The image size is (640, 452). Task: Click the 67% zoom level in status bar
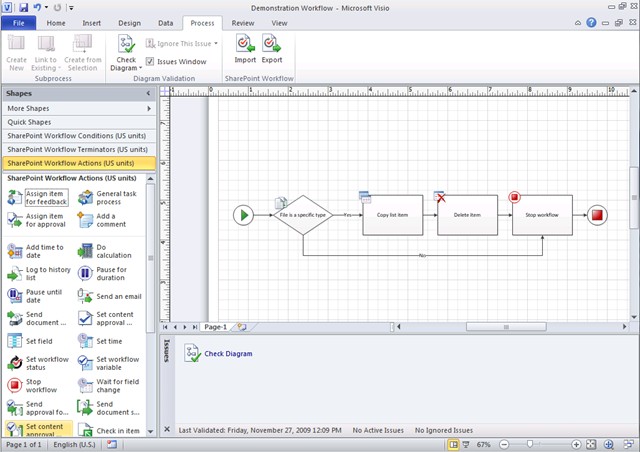[x=483, y=444]
